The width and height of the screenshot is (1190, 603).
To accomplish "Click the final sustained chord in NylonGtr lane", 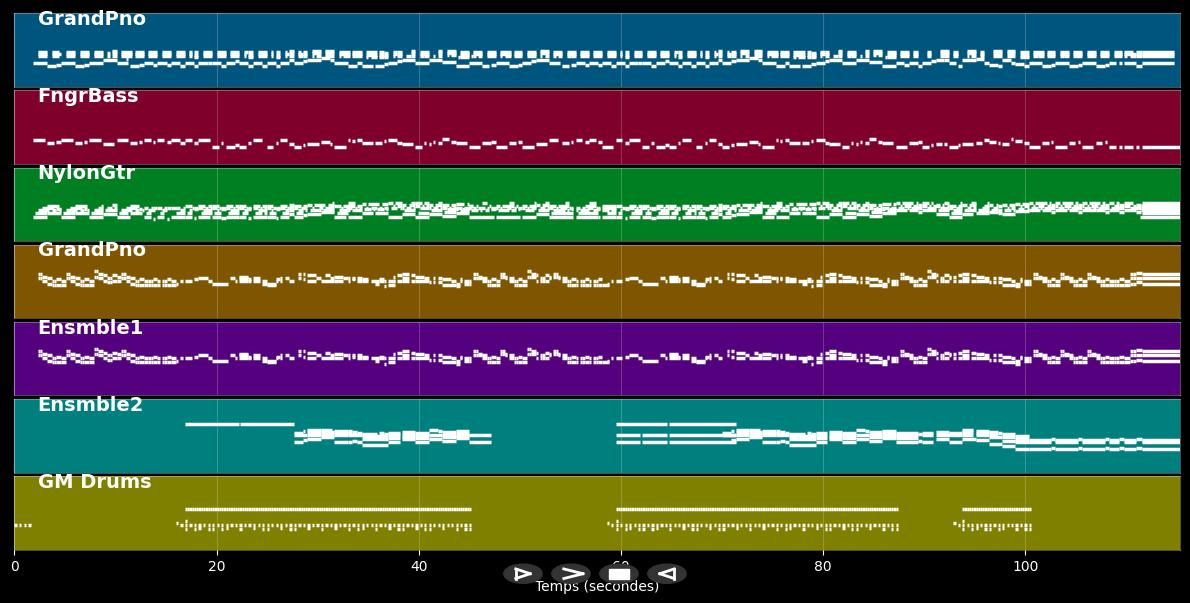I will coord(1160,209).
